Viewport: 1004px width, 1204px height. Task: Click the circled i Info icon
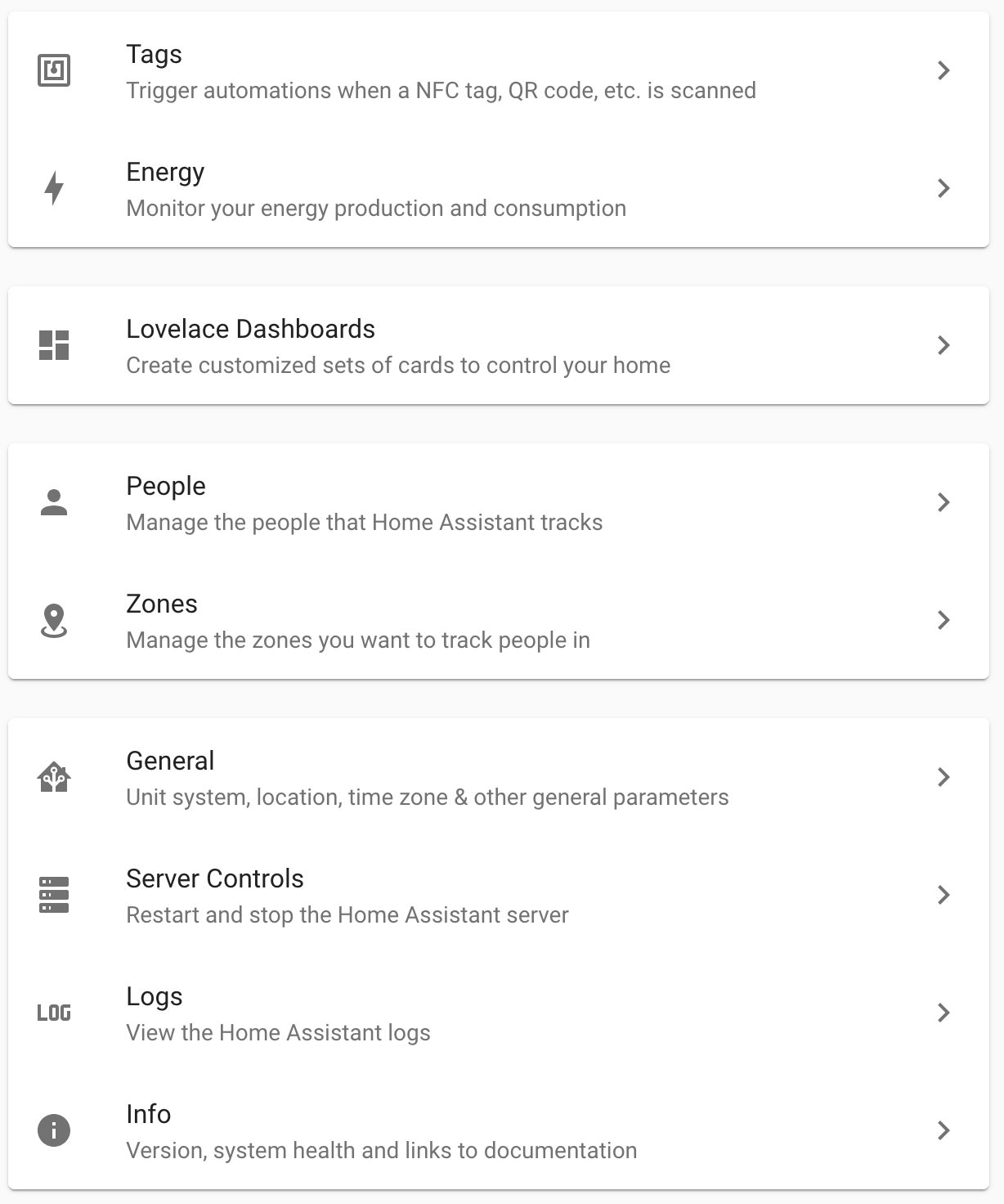pos(54,1130)
